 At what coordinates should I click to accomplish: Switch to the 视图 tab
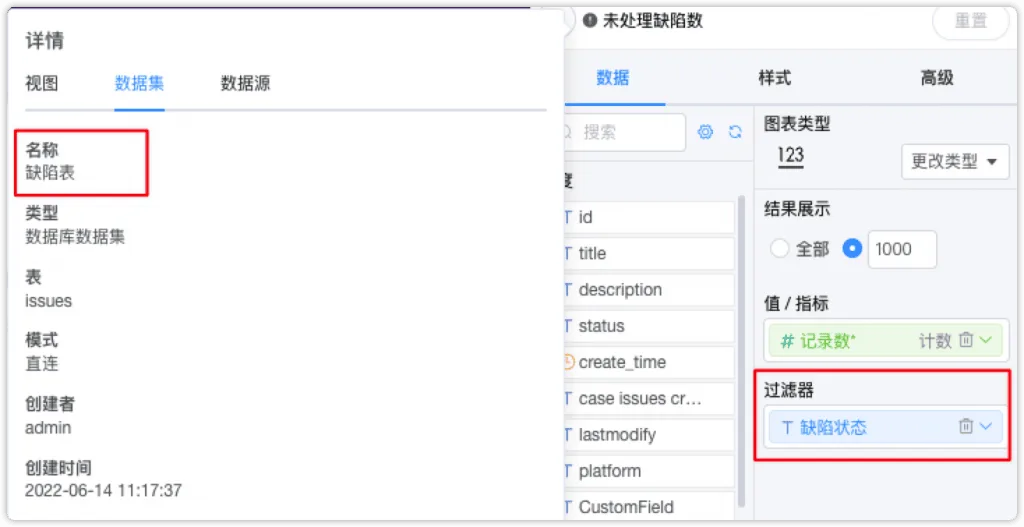pos(42,84)
